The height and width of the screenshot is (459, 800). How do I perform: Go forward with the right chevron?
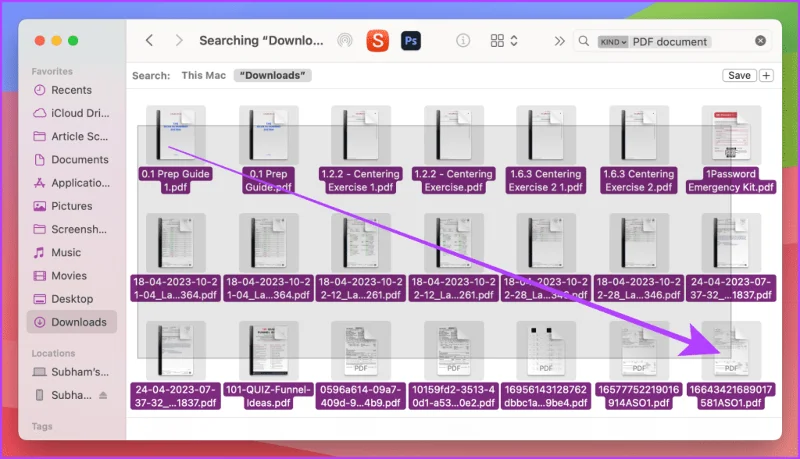coord(179,41)
